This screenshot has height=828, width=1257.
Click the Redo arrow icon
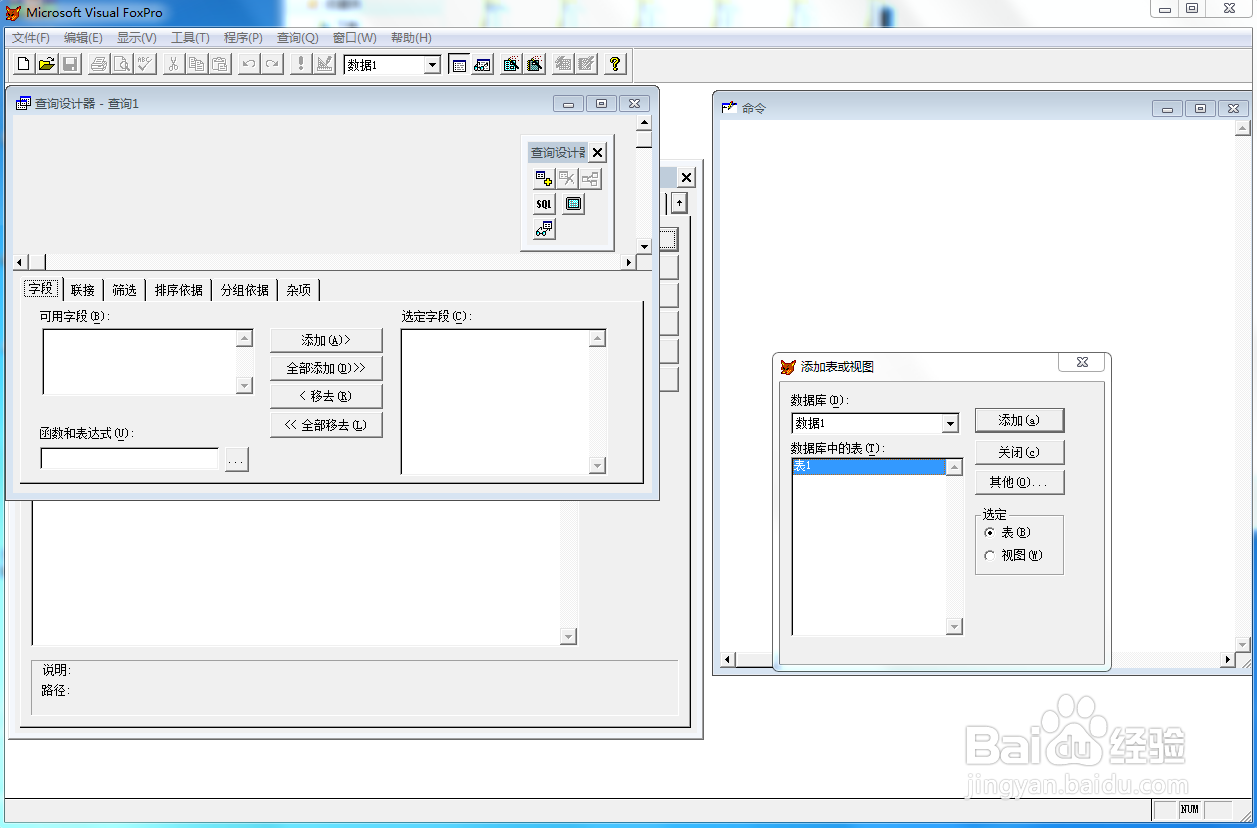[271, 65]
